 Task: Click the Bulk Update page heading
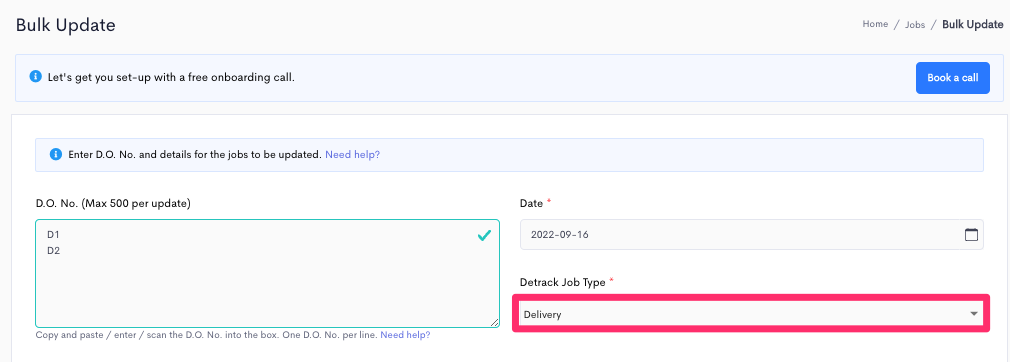pos(66,25)
